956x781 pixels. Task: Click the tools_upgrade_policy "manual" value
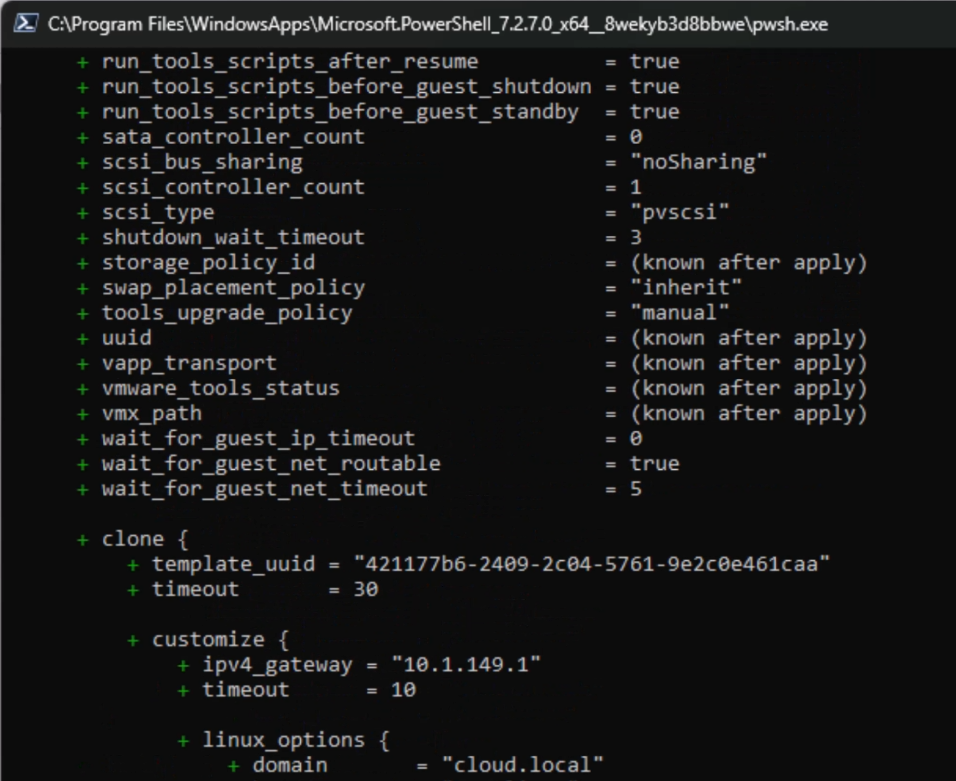(680, 313)
